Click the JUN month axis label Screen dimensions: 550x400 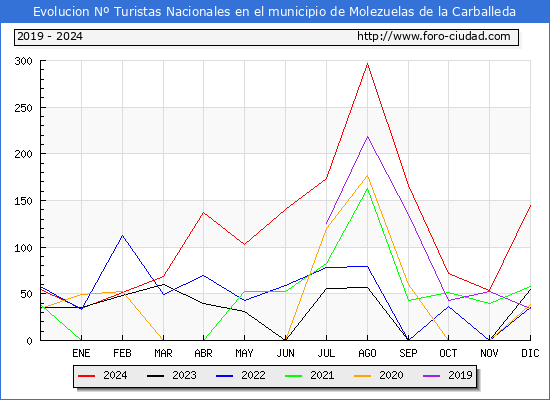(x=286, y=353)
